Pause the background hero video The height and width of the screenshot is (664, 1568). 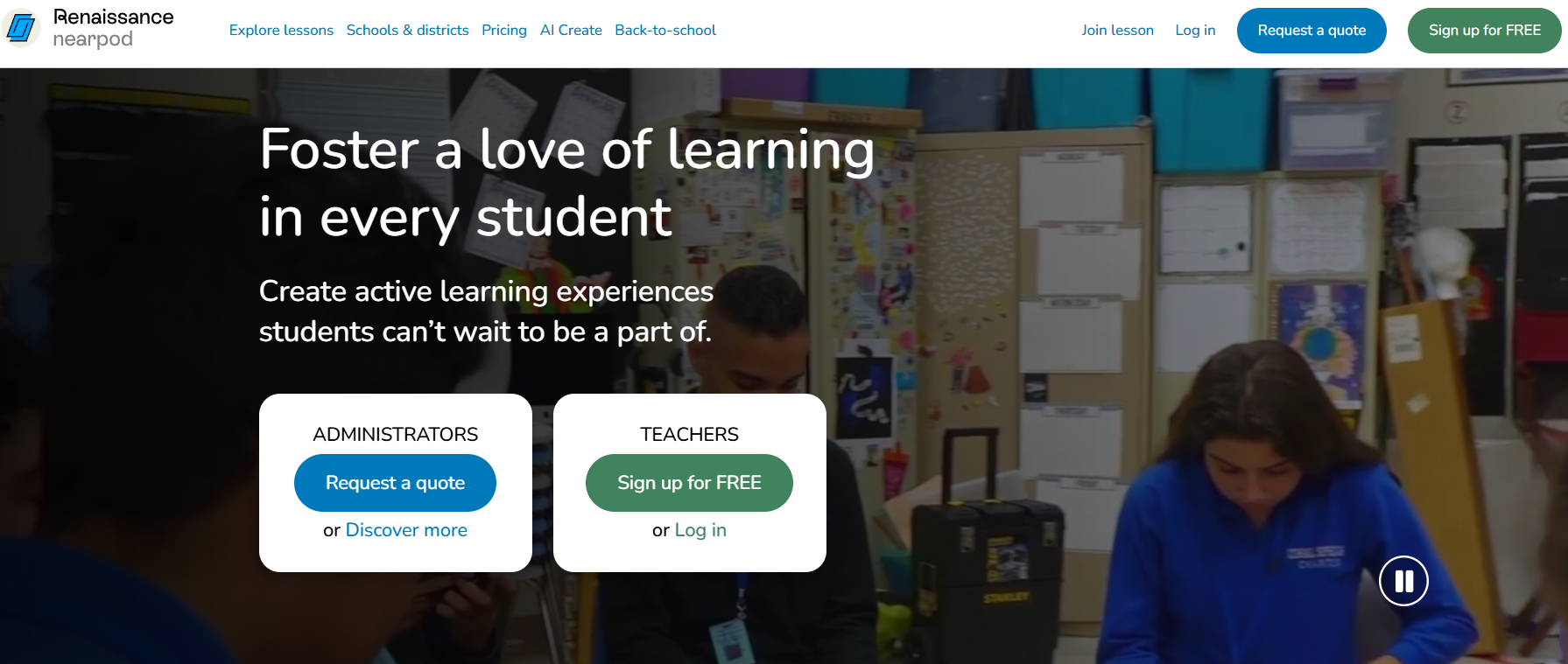click(1403, 581)
